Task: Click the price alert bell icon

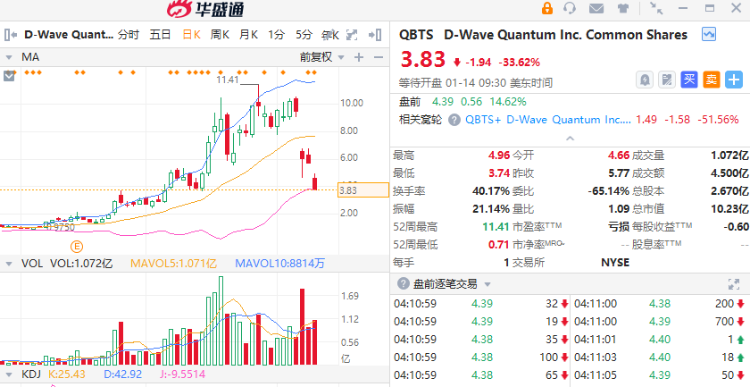Action: (645, 79)
